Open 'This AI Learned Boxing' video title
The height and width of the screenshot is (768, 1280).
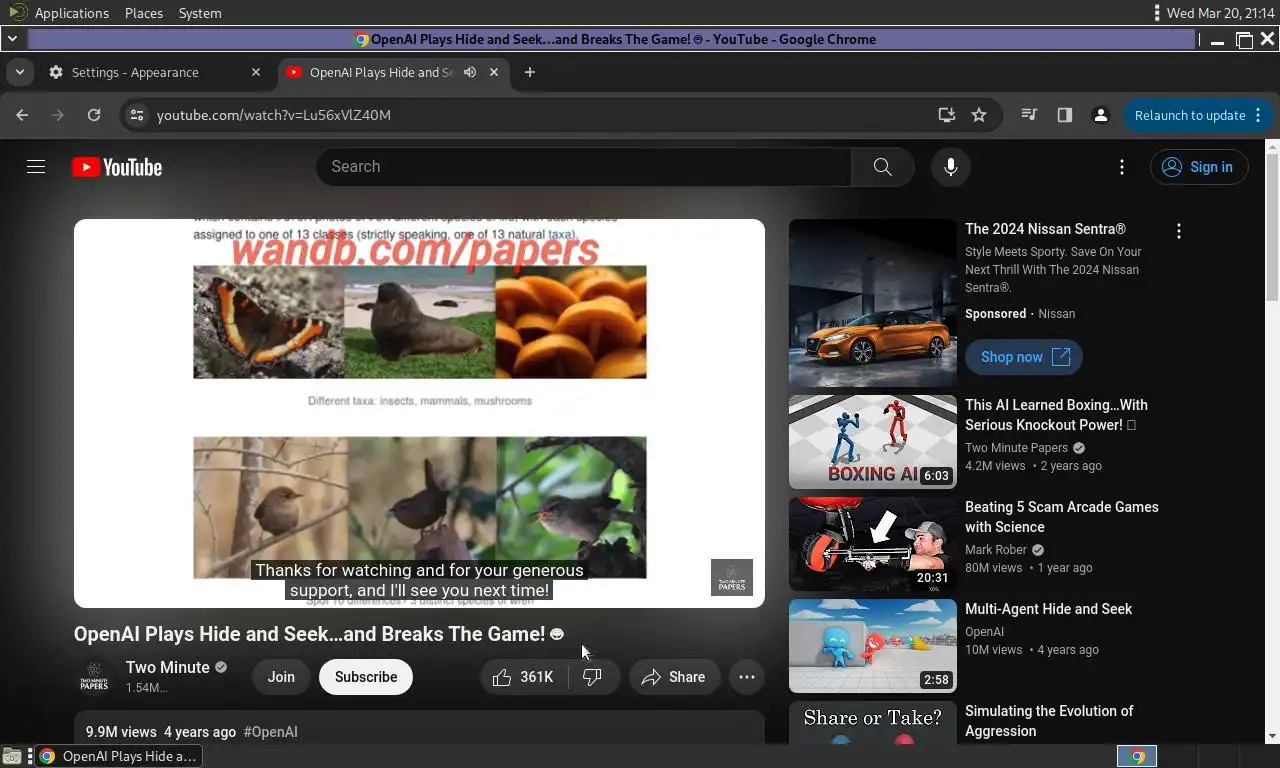[1056, 415]
